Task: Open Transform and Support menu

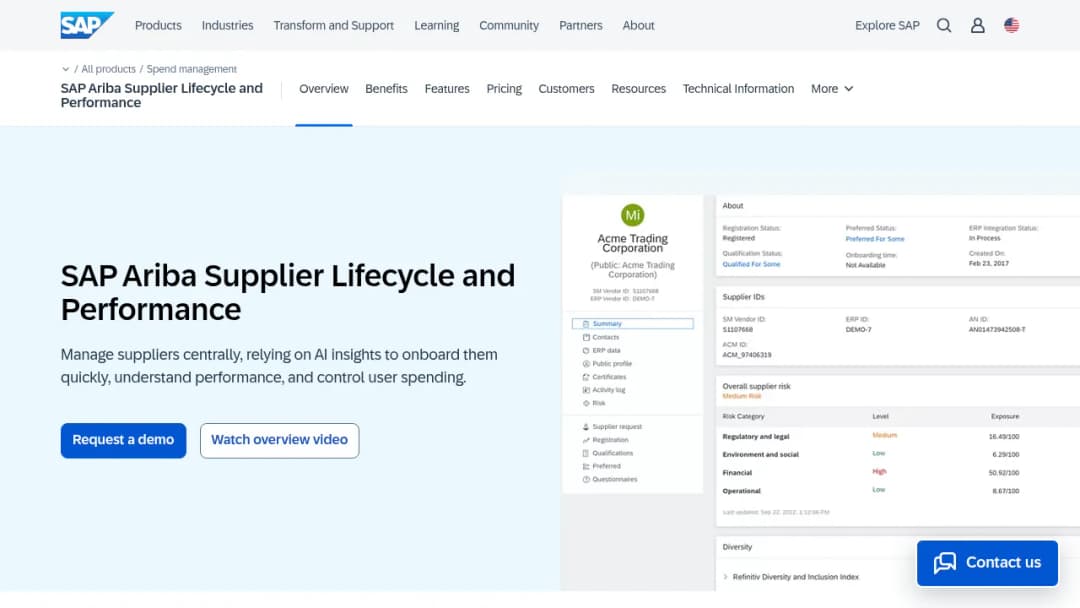Action: (333, 25)
